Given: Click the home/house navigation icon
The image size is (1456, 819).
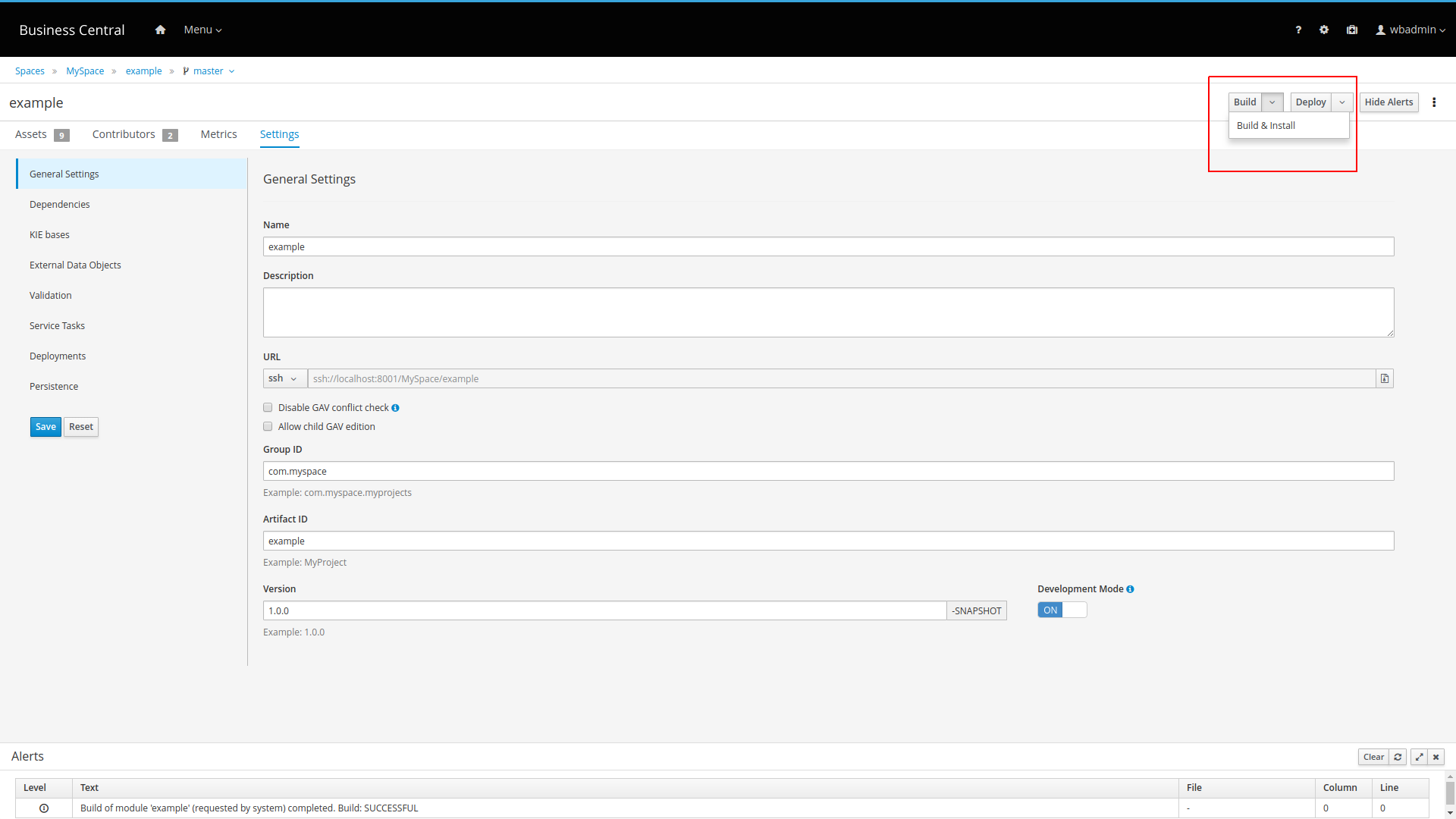Looking at the screenshot, I should click(160, 29).
